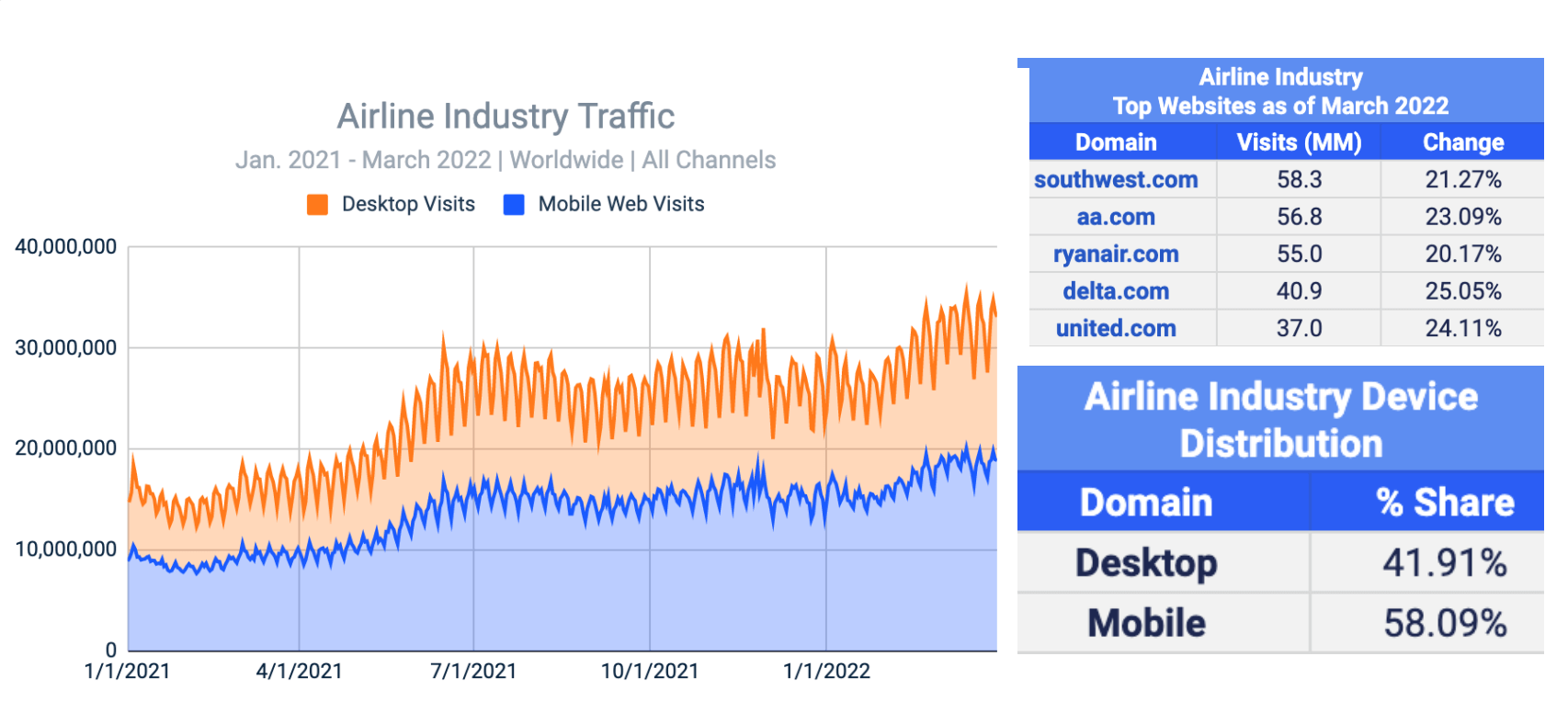The height and width of the screenshot is (713, 1568).
Task: Select the 'Desktop Visits' legend label
Action: pos(408,204)
